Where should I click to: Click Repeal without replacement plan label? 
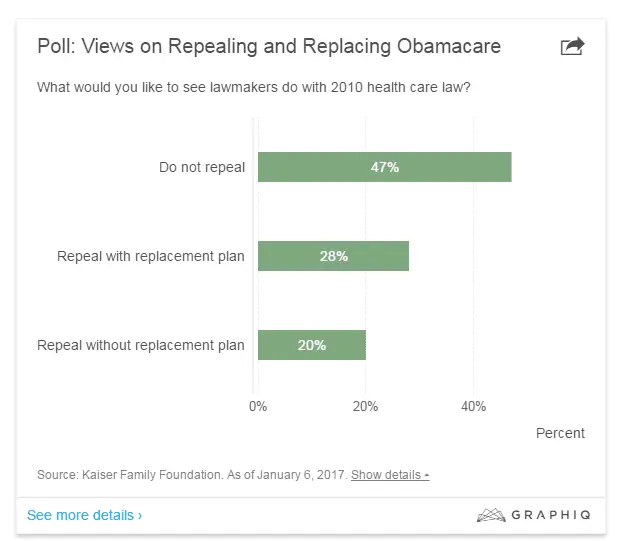coord(141,345)
